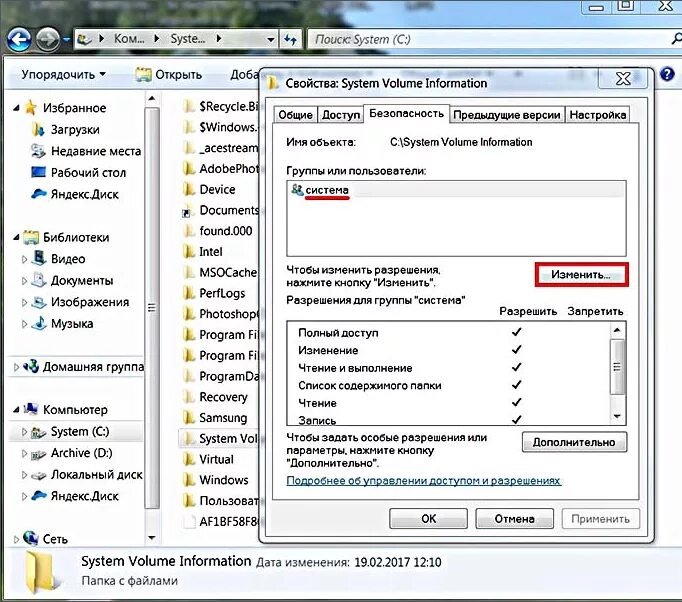Click the Полный доступ permission row
This screenshot has width=682, height=602.
[450, 333]
